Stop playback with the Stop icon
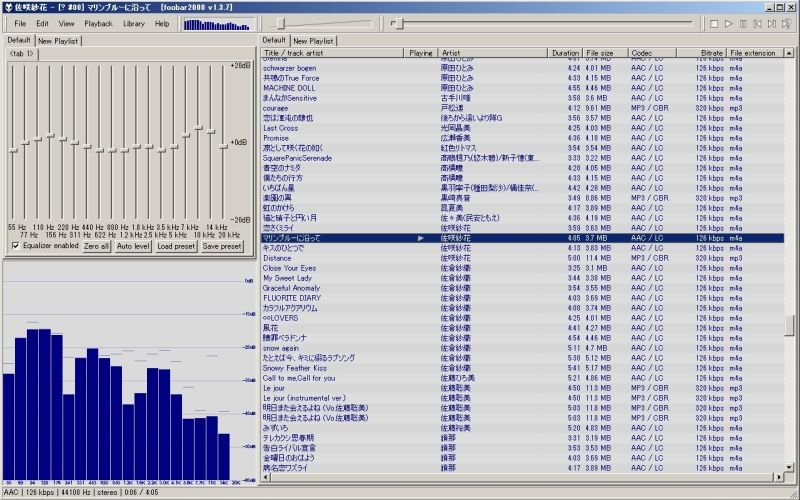 pyautogui.click(x=714, y=24)
